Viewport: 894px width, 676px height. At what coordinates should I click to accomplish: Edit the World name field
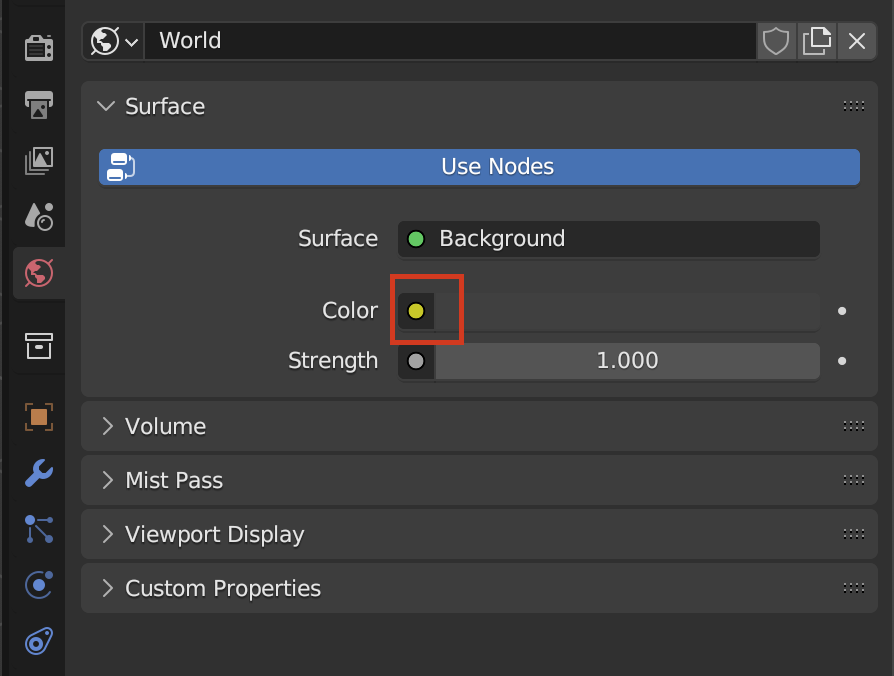click(450, 41)
